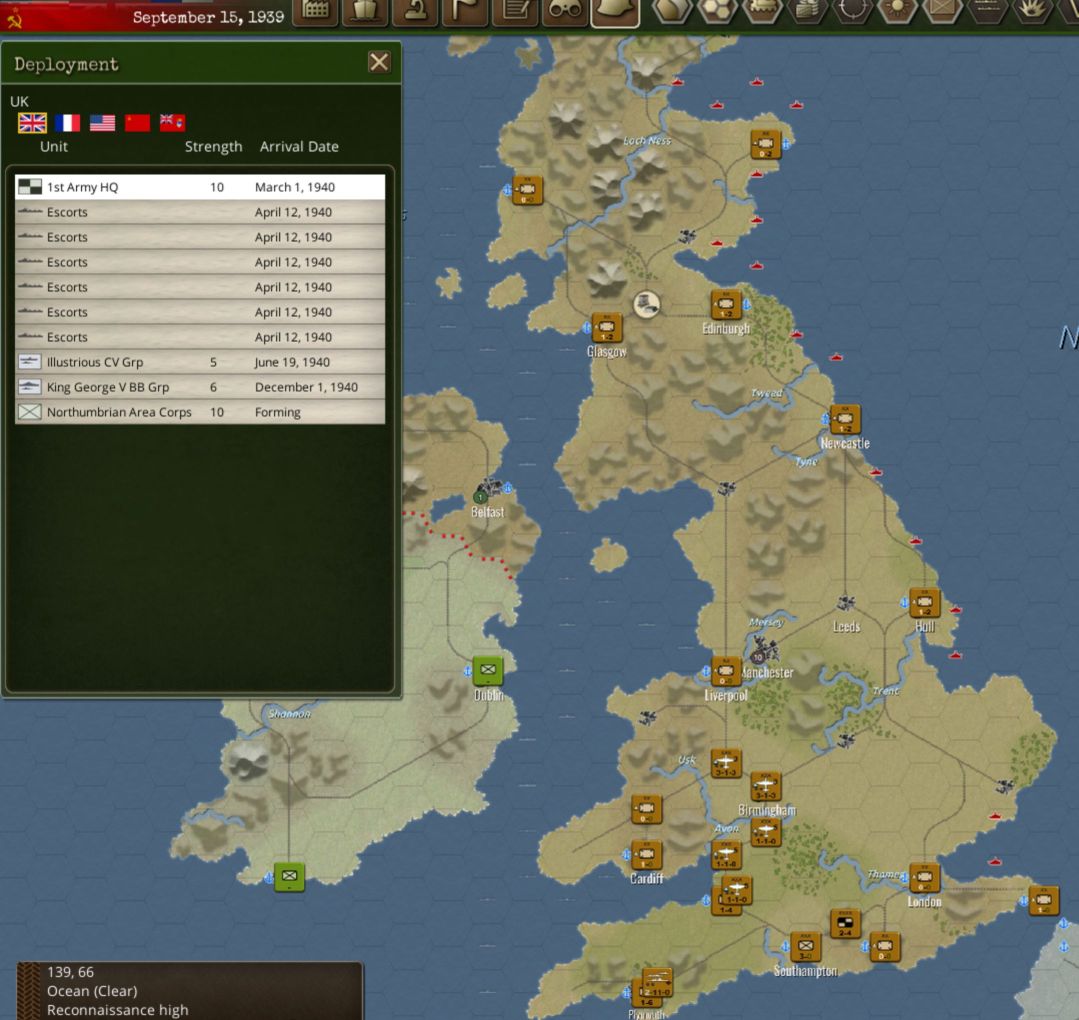This screenshot has width=1079, height=1020.
Task: Select the green Irish unit at Dublin
Action: (488, 670)
